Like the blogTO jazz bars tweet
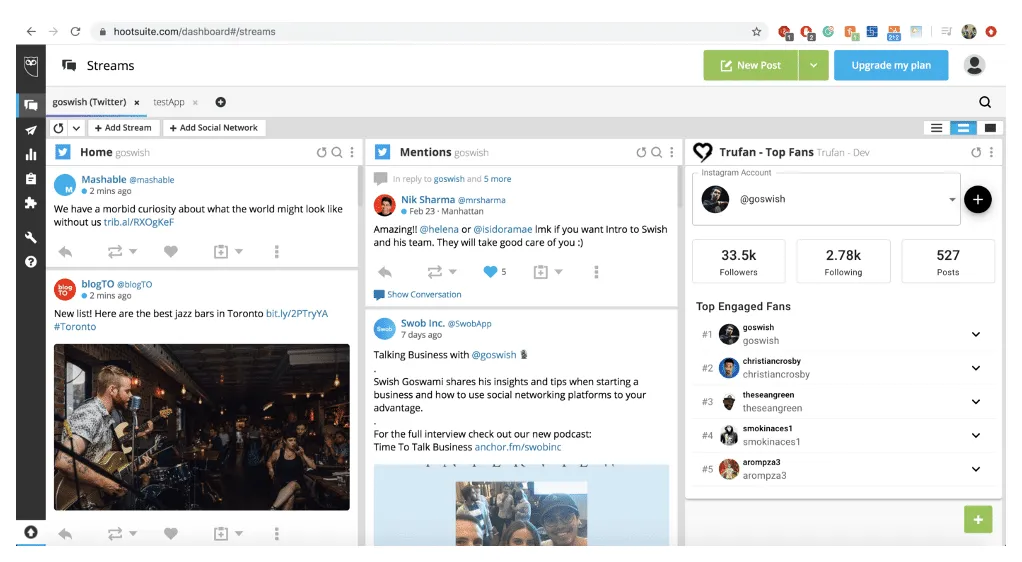Image resolution: width=1022 pixels, height=562 pixels. tap(171, 534)
